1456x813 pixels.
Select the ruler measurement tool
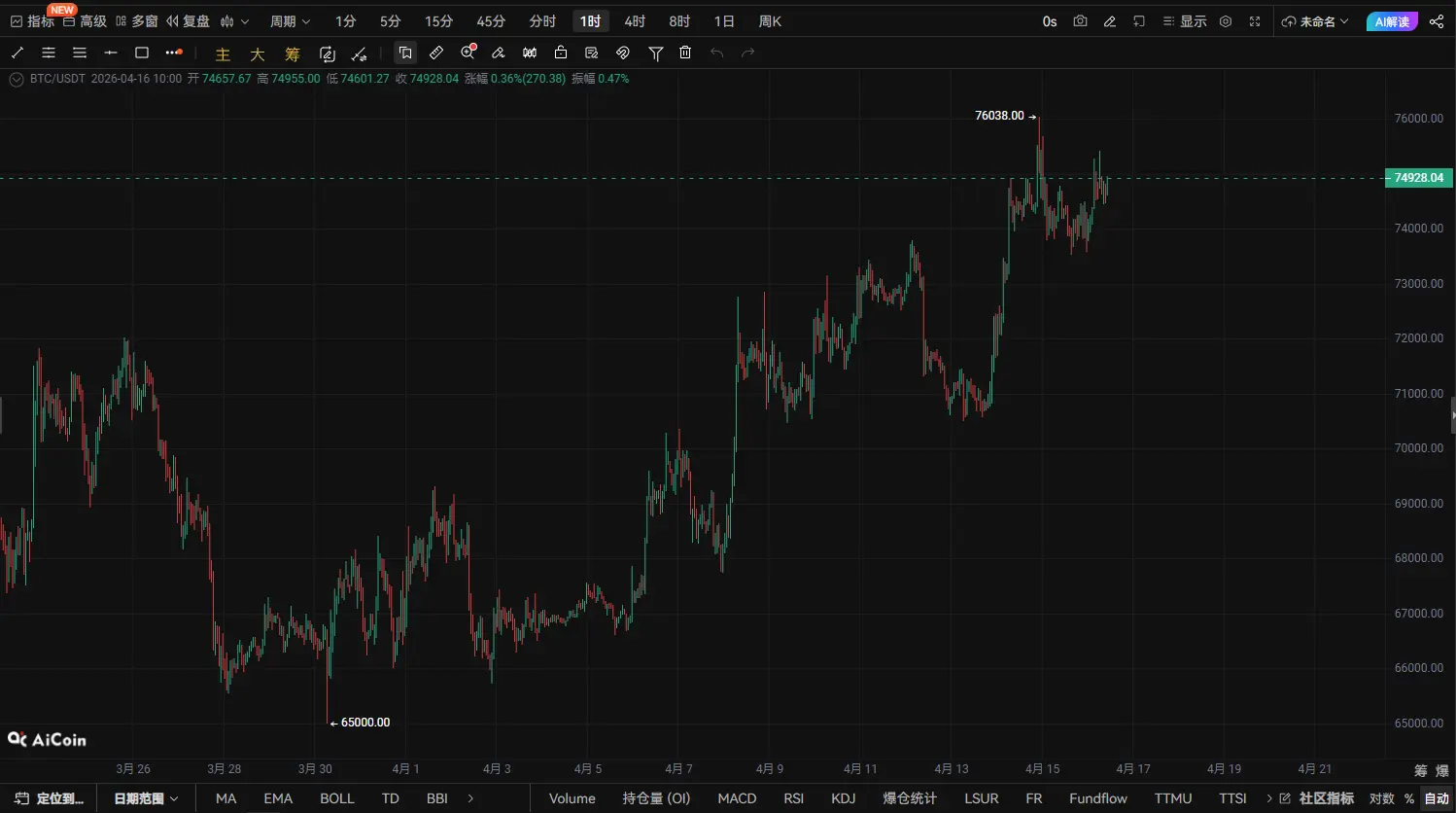click(436, 53)
